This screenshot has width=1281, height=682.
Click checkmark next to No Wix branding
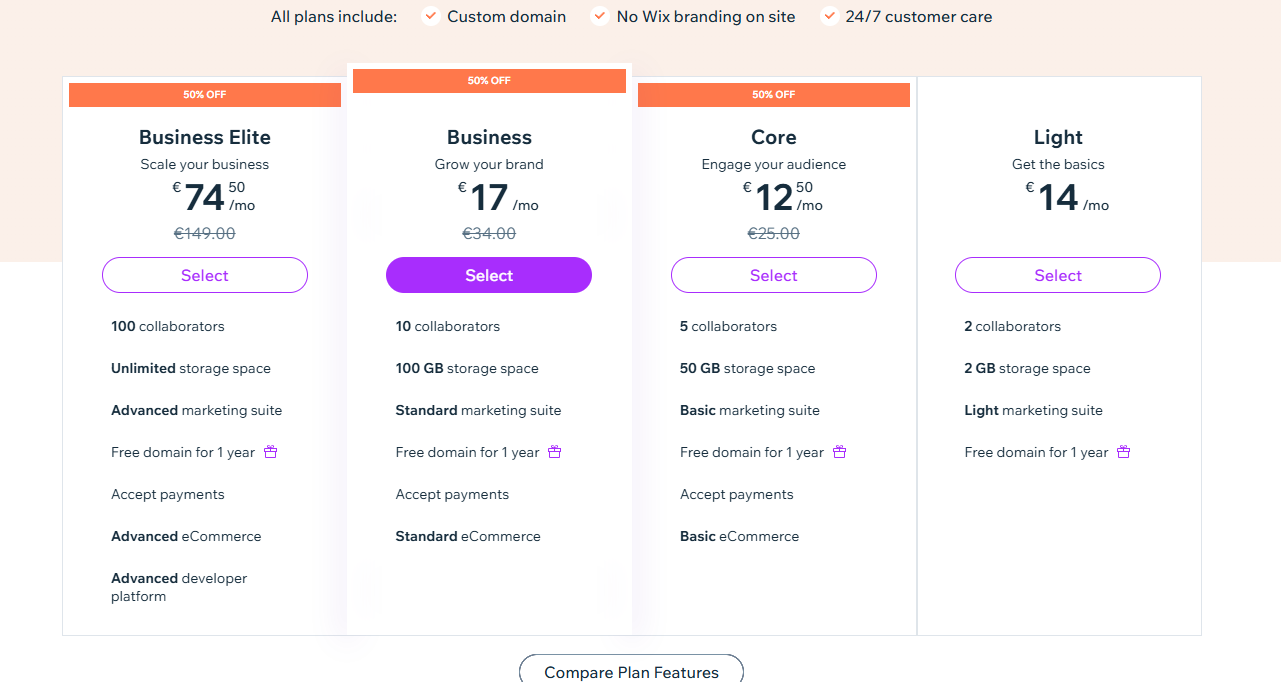[x=600, y=16]
